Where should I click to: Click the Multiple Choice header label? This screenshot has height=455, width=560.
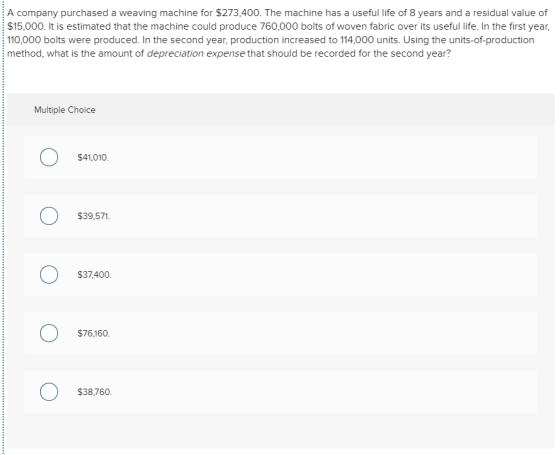click(x=65, y=110)
